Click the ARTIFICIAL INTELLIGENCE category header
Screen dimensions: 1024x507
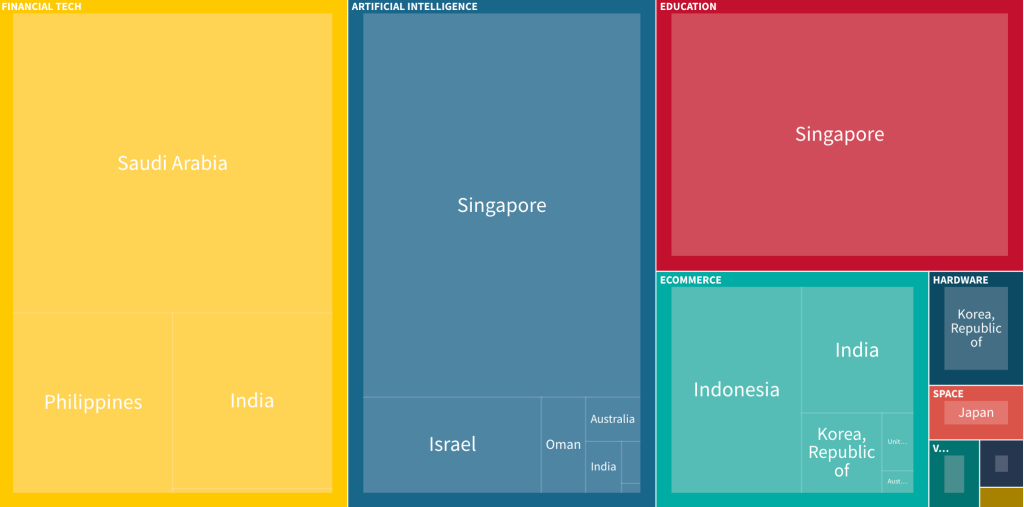point(415,7)
